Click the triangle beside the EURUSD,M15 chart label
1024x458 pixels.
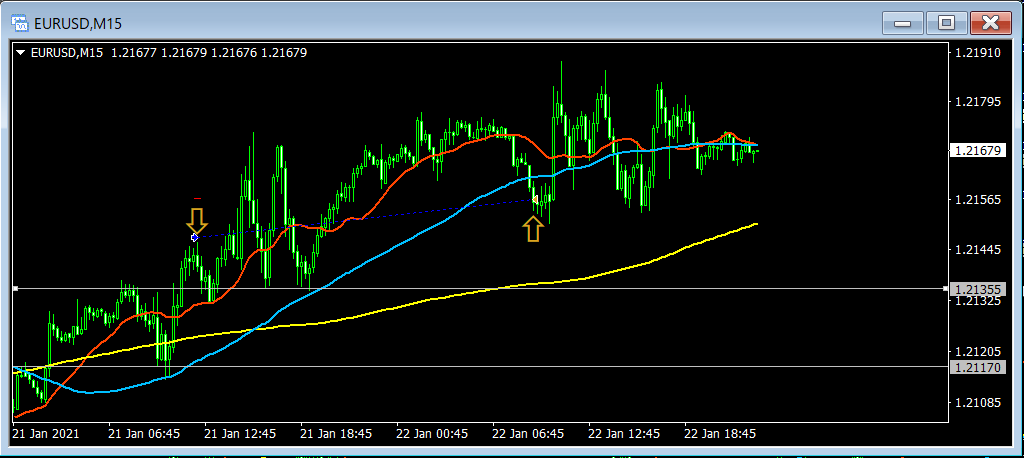pos(21,53)
